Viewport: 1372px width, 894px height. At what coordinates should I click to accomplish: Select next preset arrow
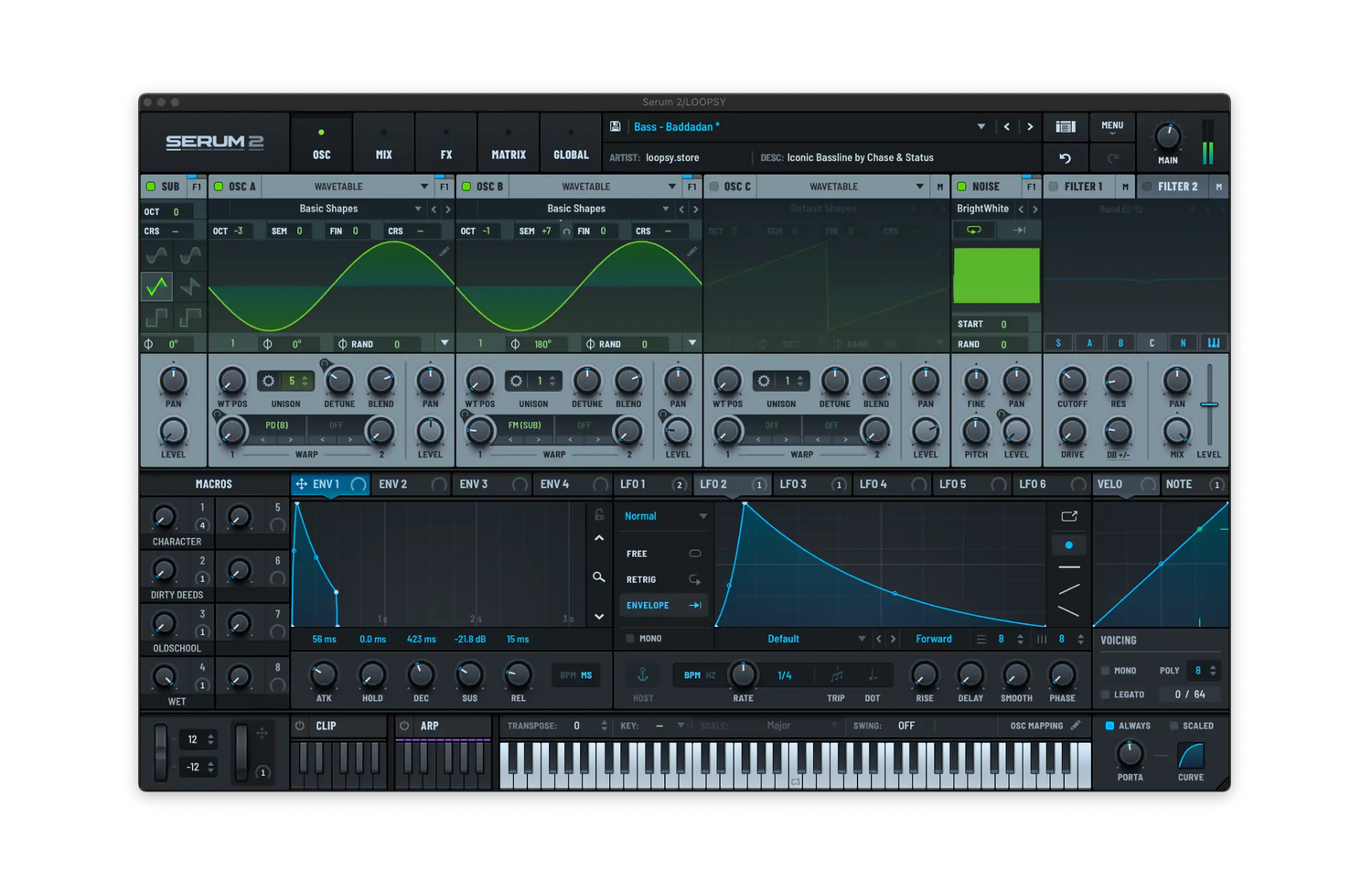[1030, 127]
